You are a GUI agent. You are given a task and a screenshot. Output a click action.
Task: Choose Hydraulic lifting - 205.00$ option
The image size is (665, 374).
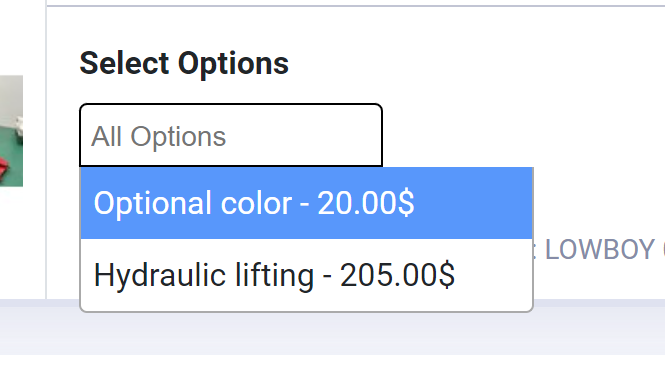coord(306,275)
